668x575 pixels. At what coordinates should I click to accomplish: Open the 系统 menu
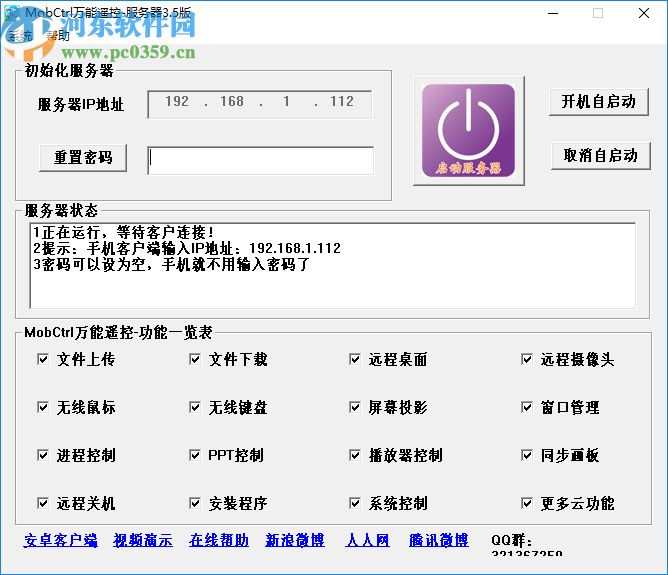click(20, 36)
